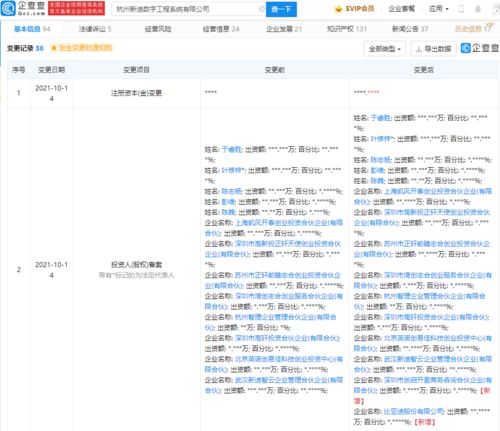
Task: Click the 投资人(股权)备案 row item
Action: [136, 265]
